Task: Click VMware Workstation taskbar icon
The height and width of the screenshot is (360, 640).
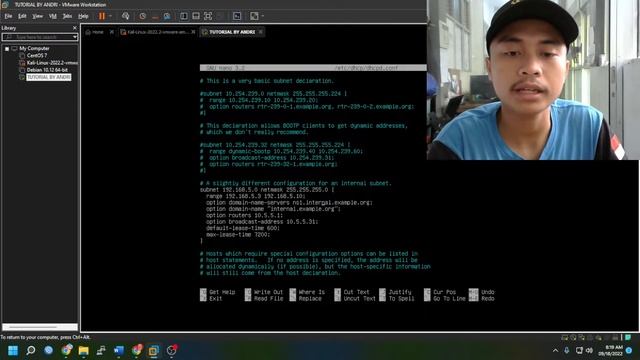Action: (x=154, y=351)
